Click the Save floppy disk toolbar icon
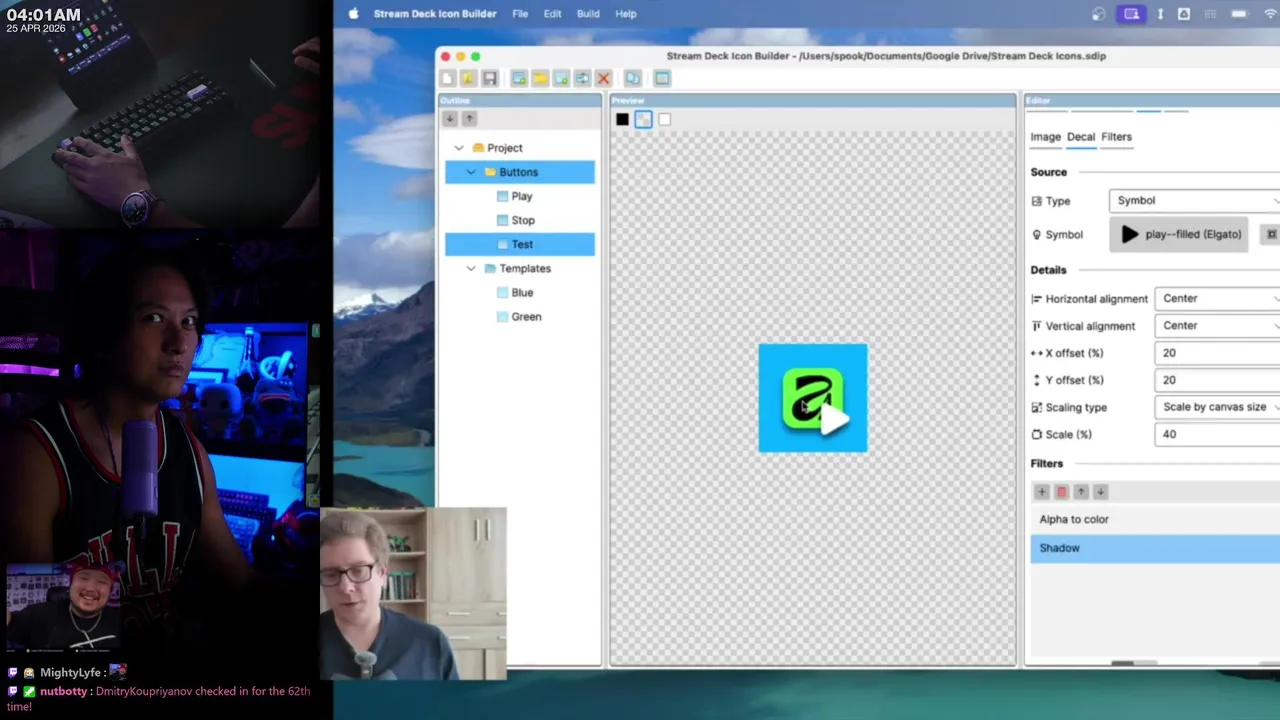This screenshot has width=1280, height=720. pyautogui.click(x=489, y=78)
